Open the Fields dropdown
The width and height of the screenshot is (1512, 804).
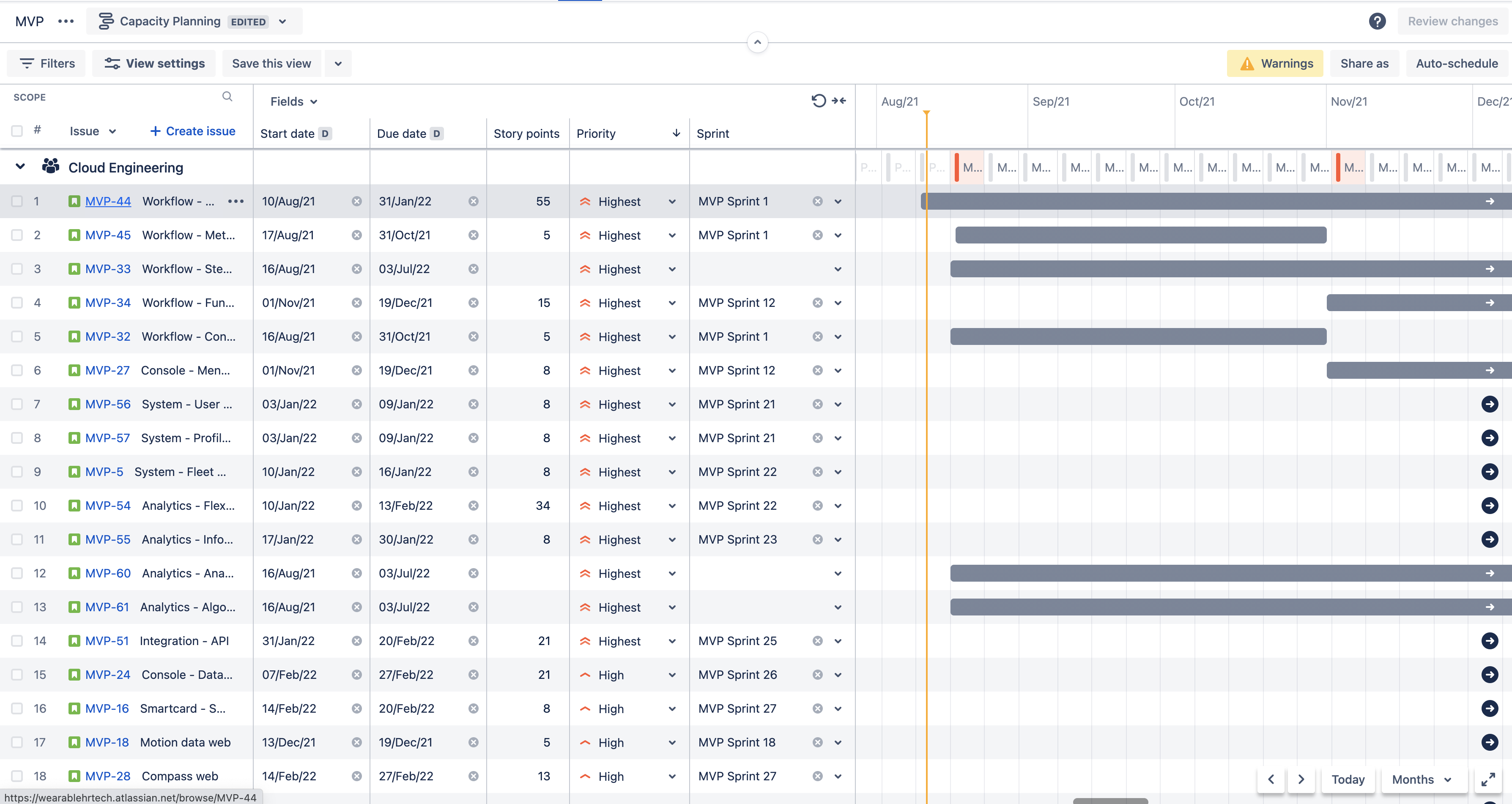tap(293, 101)
